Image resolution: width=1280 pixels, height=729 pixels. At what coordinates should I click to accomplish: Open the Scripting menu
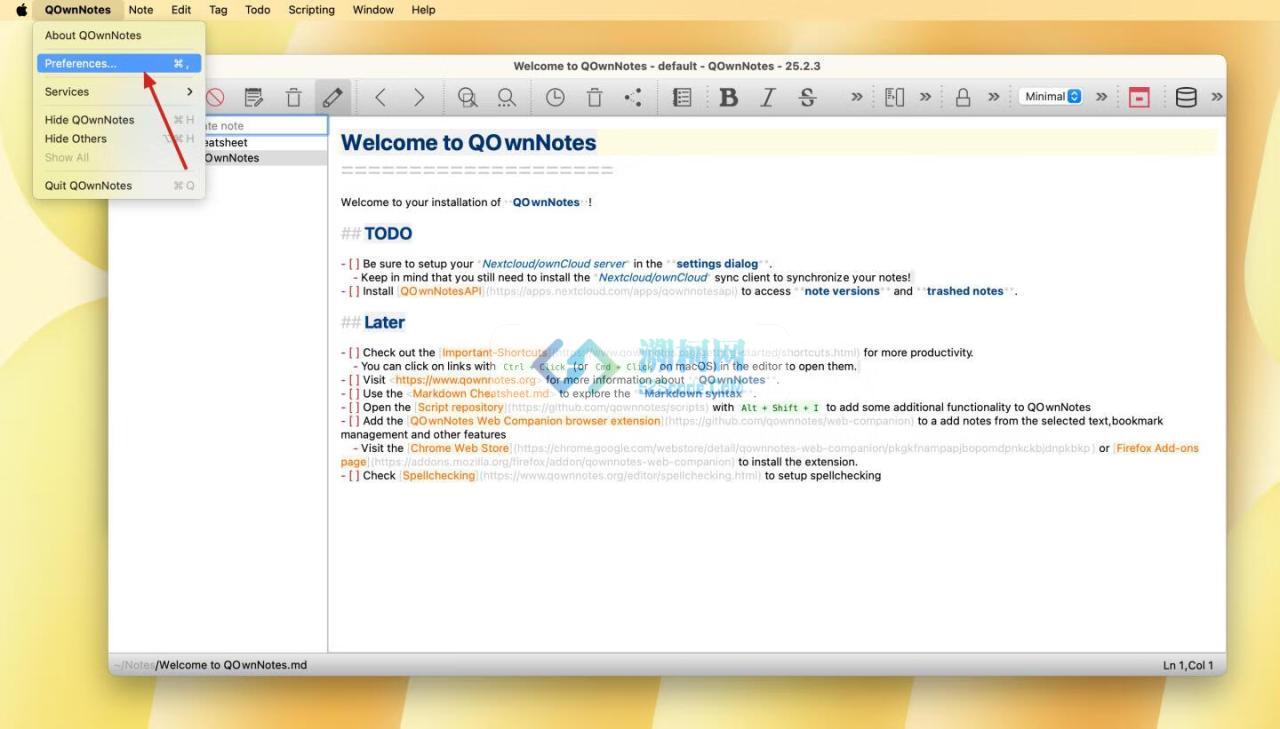[x=312, y=10]
